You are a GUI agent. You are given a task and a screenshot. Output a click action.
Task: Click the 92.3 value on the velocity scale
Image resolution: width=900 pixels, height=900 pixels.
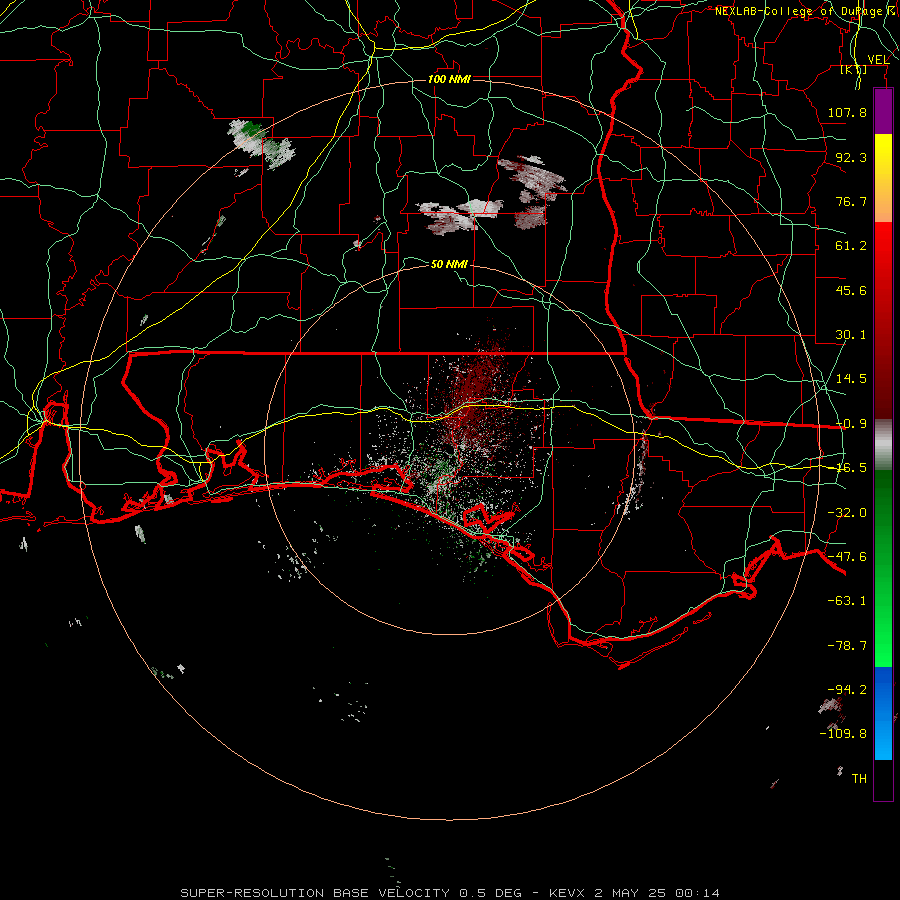click(851, 157)
